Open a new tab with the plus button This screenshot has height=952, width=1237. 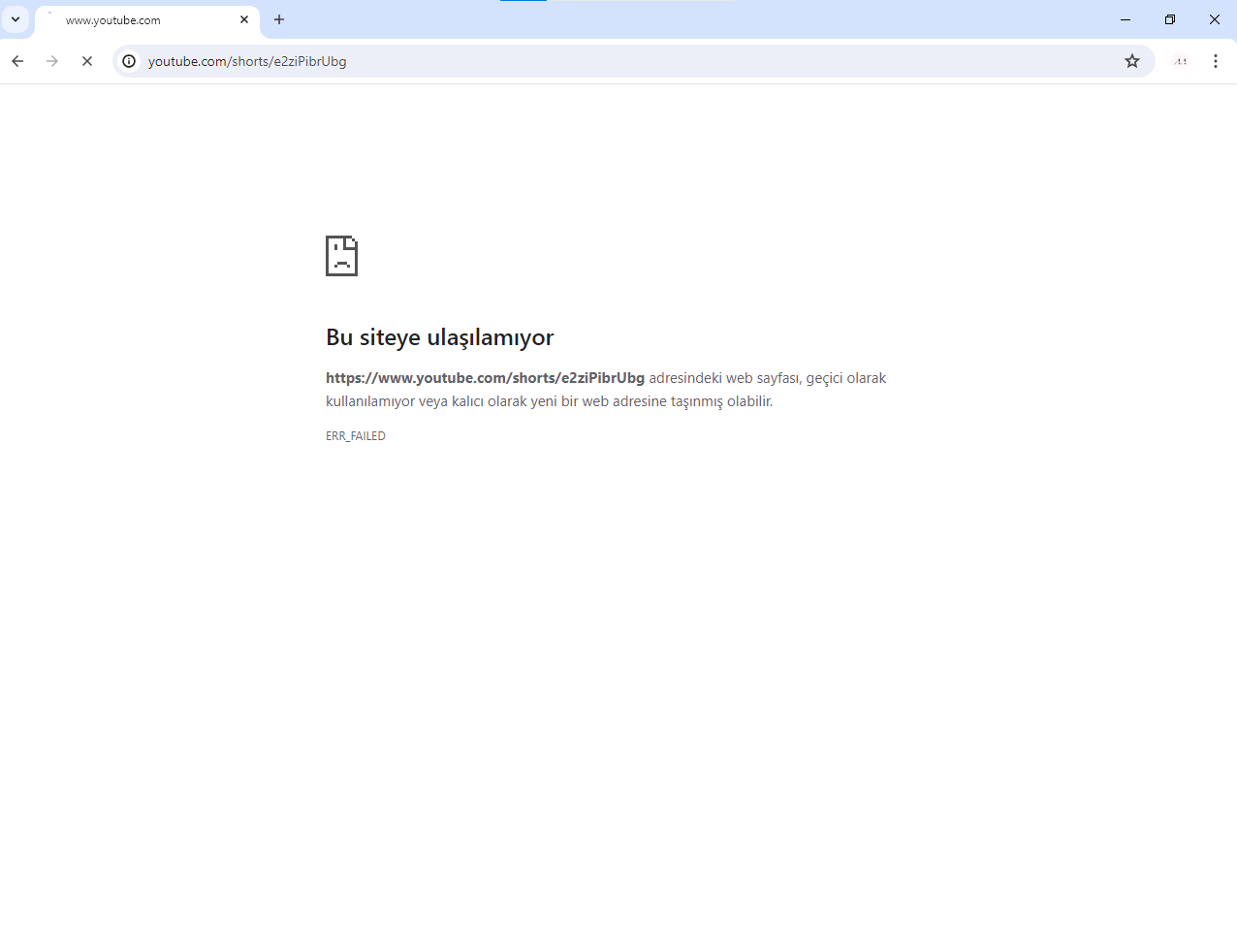click(x=279, y=19)
